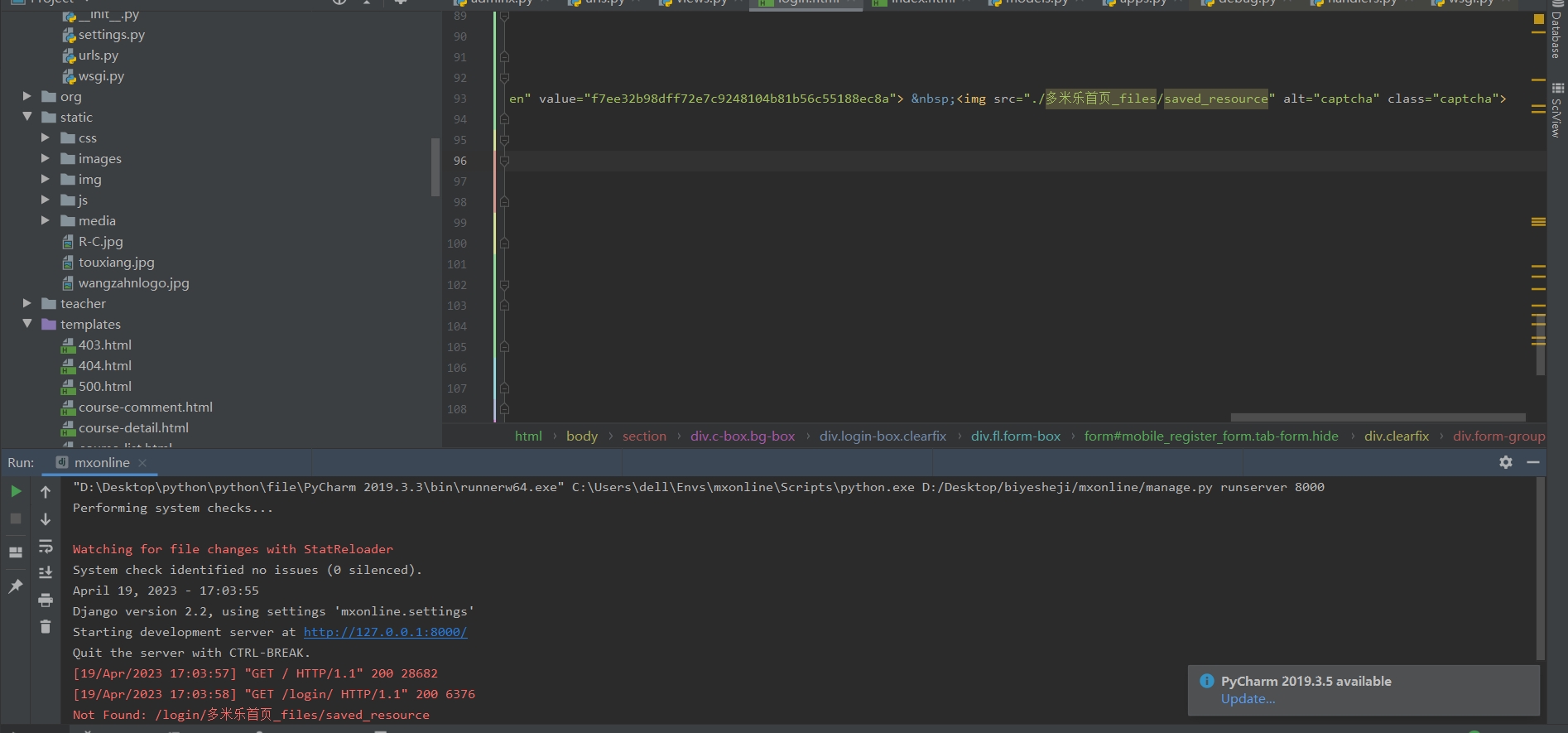Click the Not Found error line in console

click(251, 715)
